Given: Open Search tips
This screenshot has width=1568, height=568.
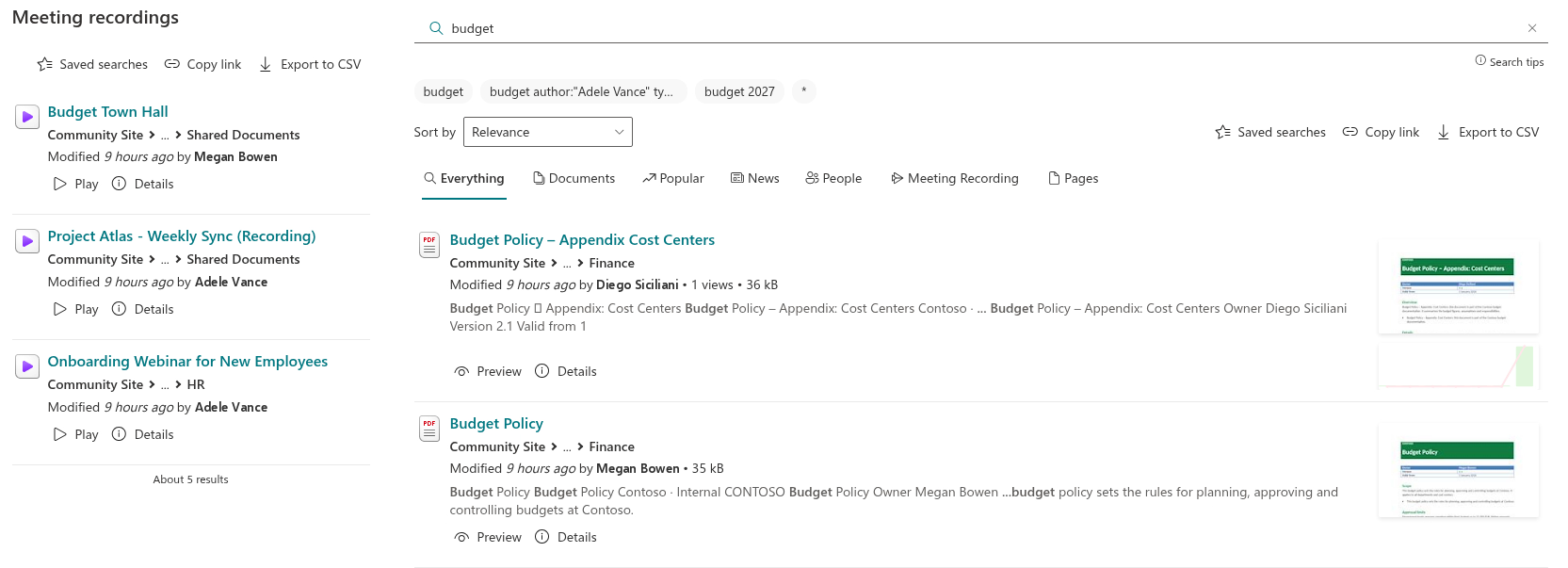Looking at the screenshot, I should pos(1510,61).
